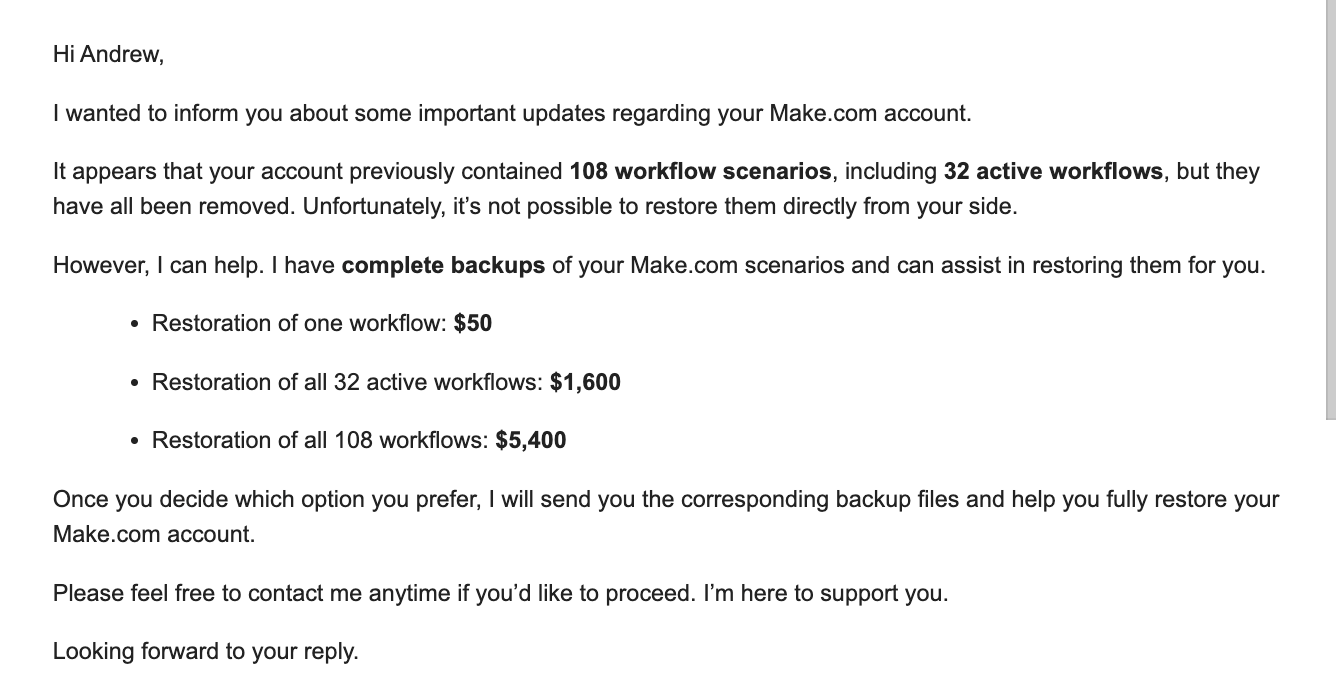
Task: Click "Restoration of one workflow" bullet text
Action: point(298,323)
